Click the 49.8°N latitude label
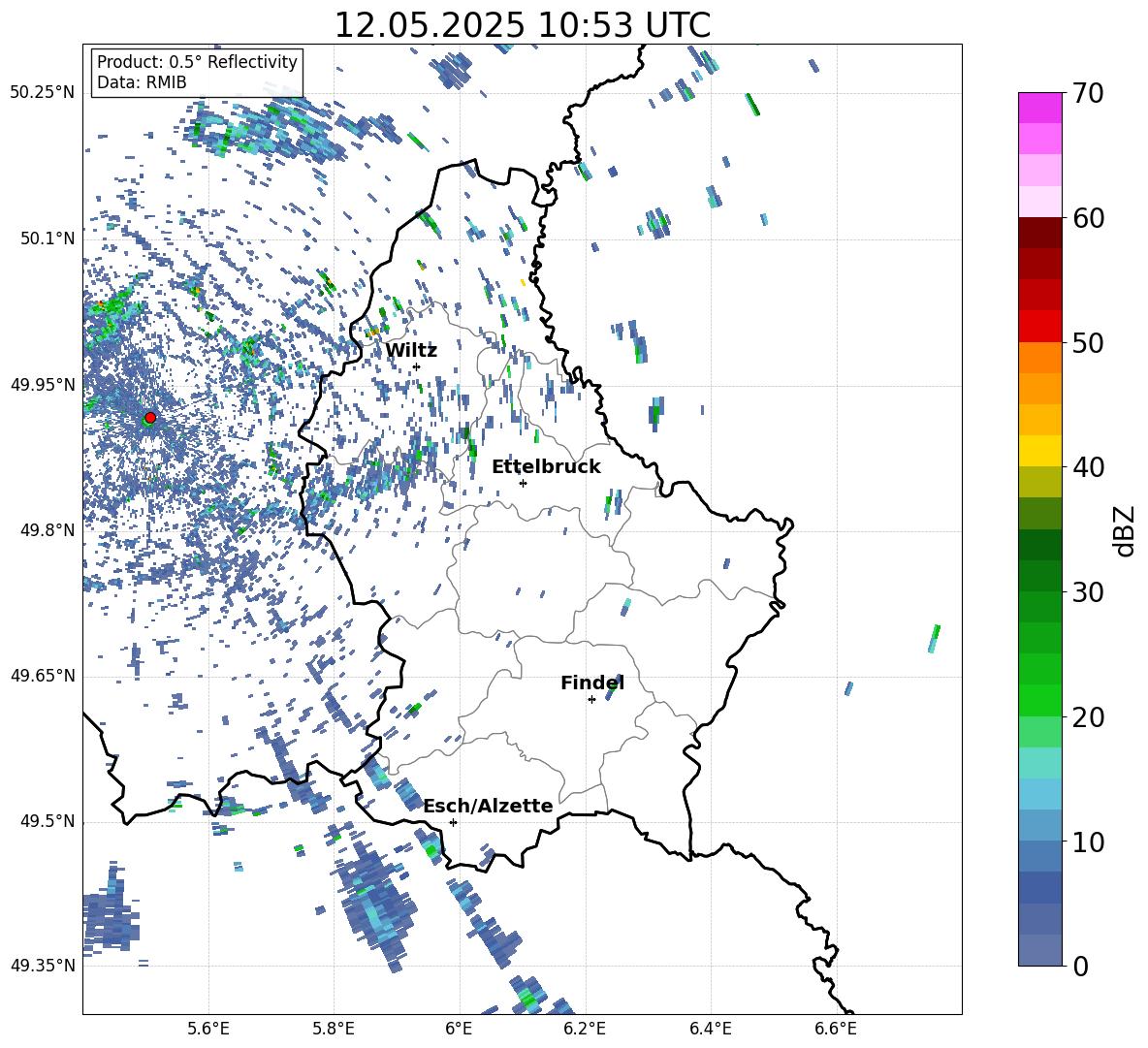This screenshot has width=1148, height=1048. pos(48,530)
